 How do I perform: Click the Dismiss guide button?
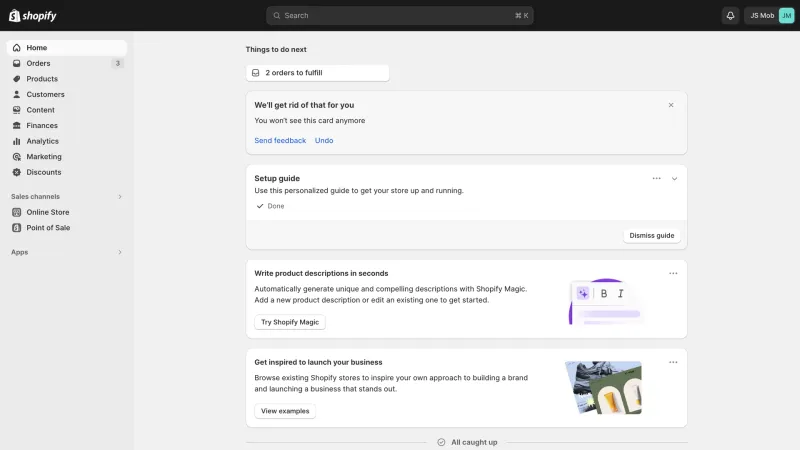(652, 236)
